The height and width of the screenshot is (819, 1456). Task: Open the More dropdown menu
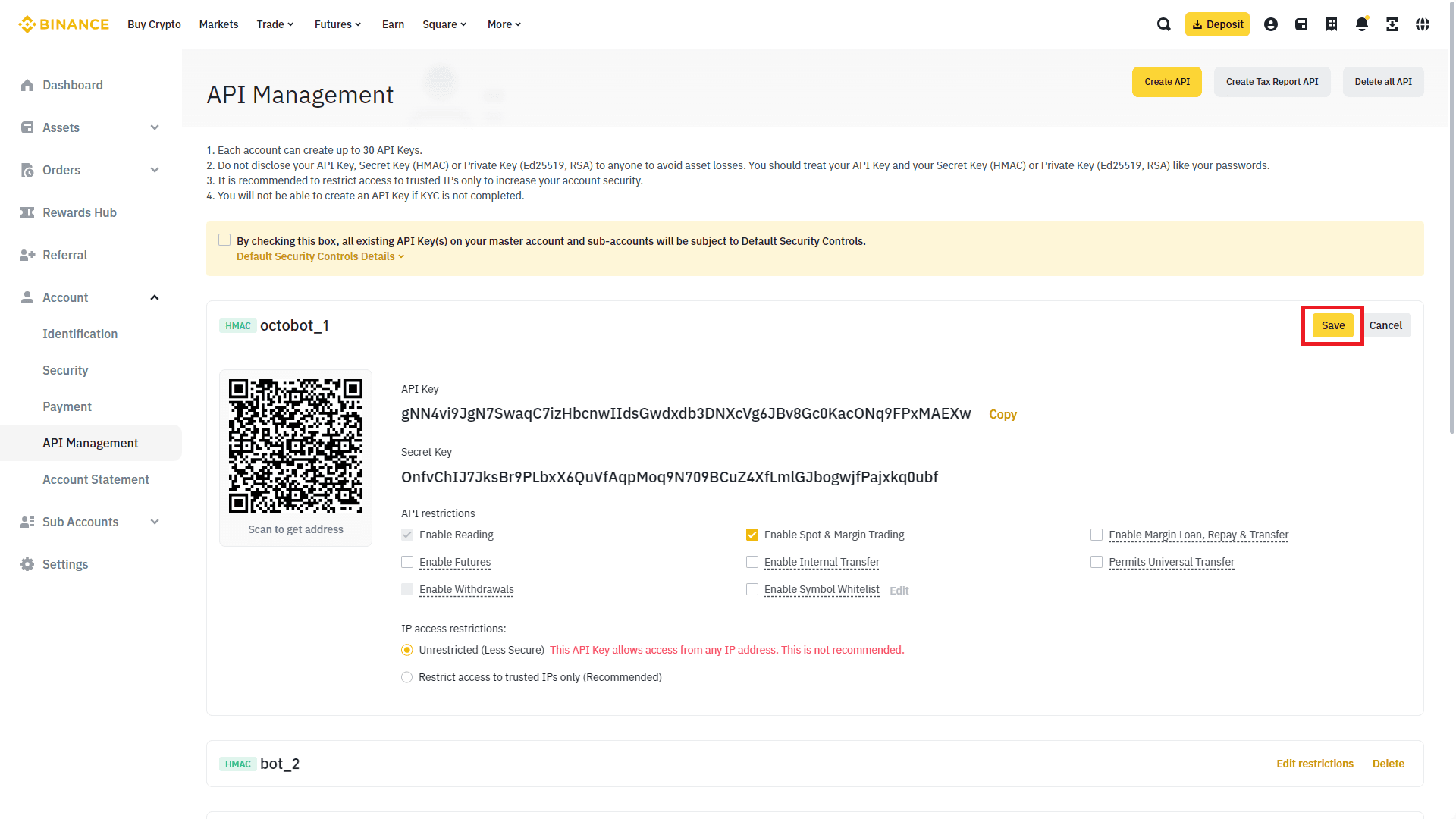pos(504,24)
